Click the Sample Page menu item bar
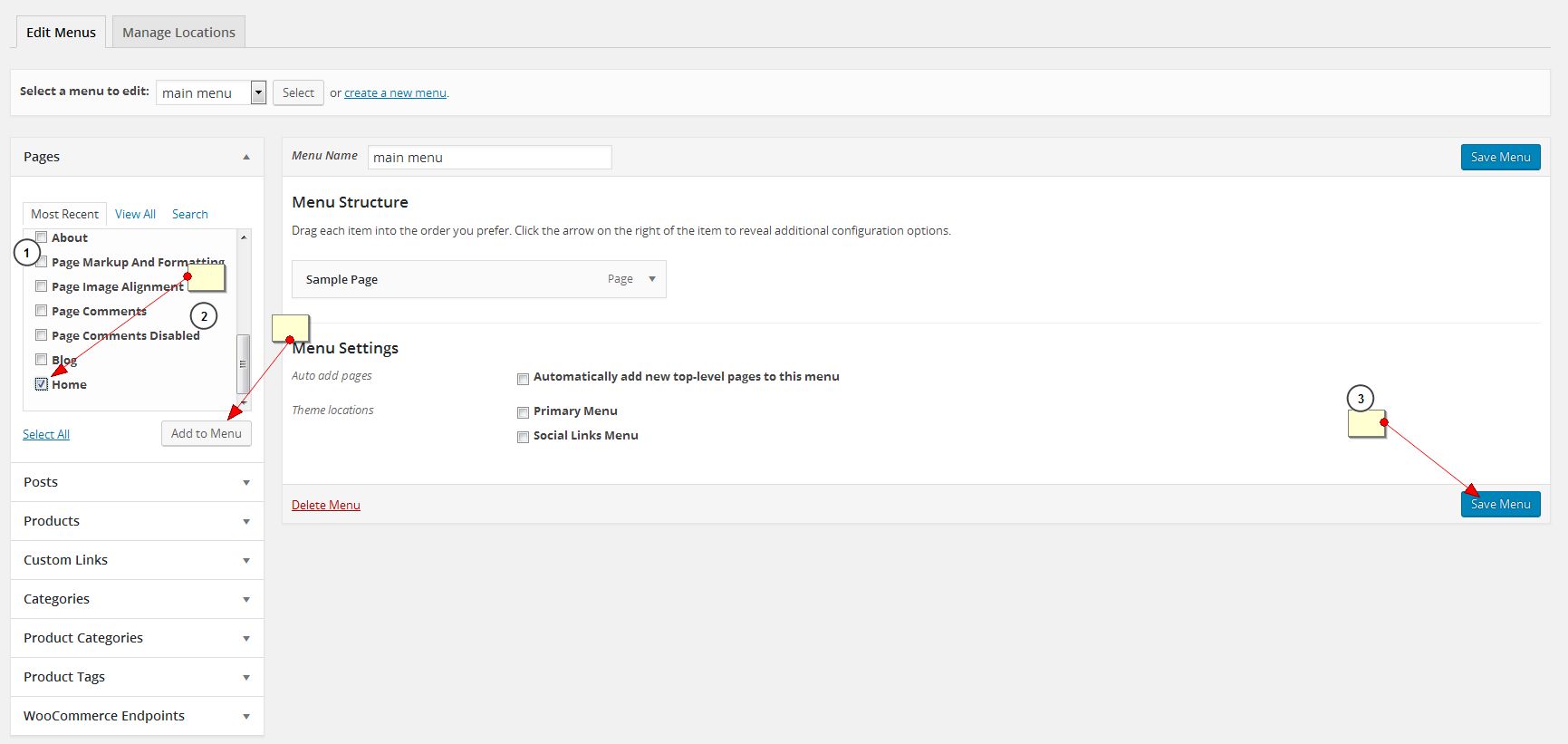The height and width of the screenshot is (744, 1568). (x=479, y=279)
